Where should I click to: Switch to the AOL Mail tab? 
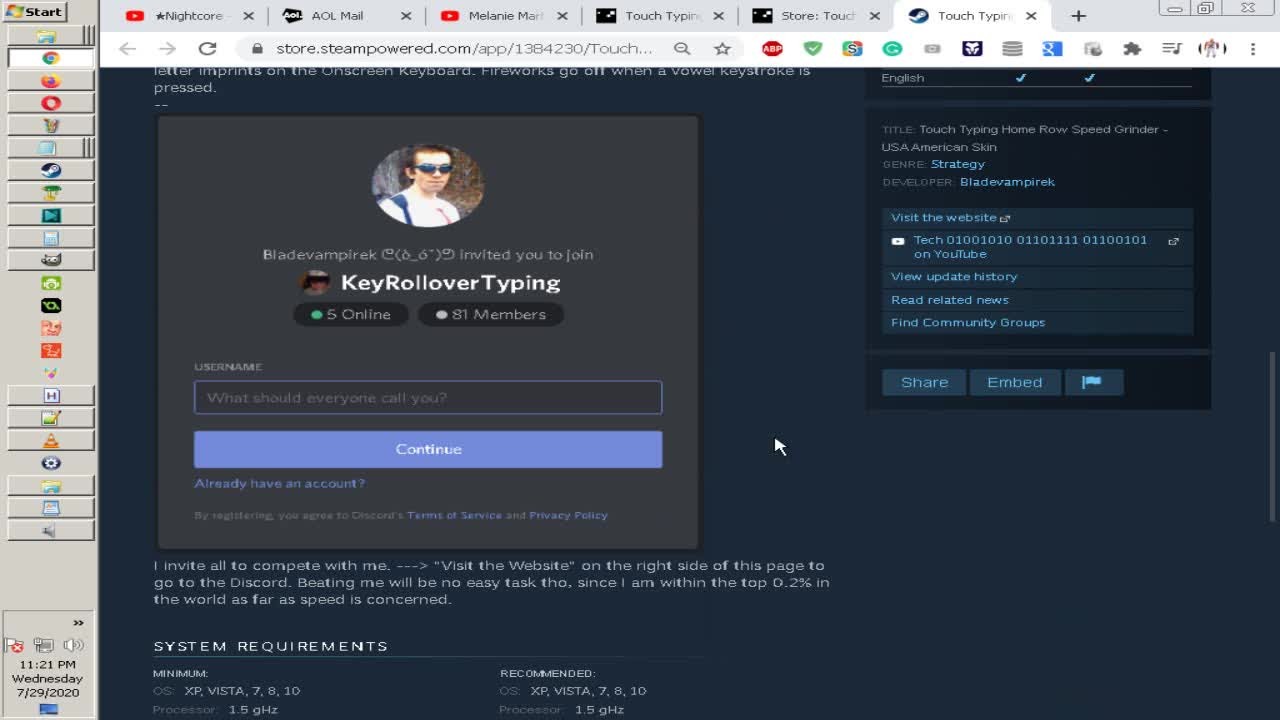(x=337, y=16)
